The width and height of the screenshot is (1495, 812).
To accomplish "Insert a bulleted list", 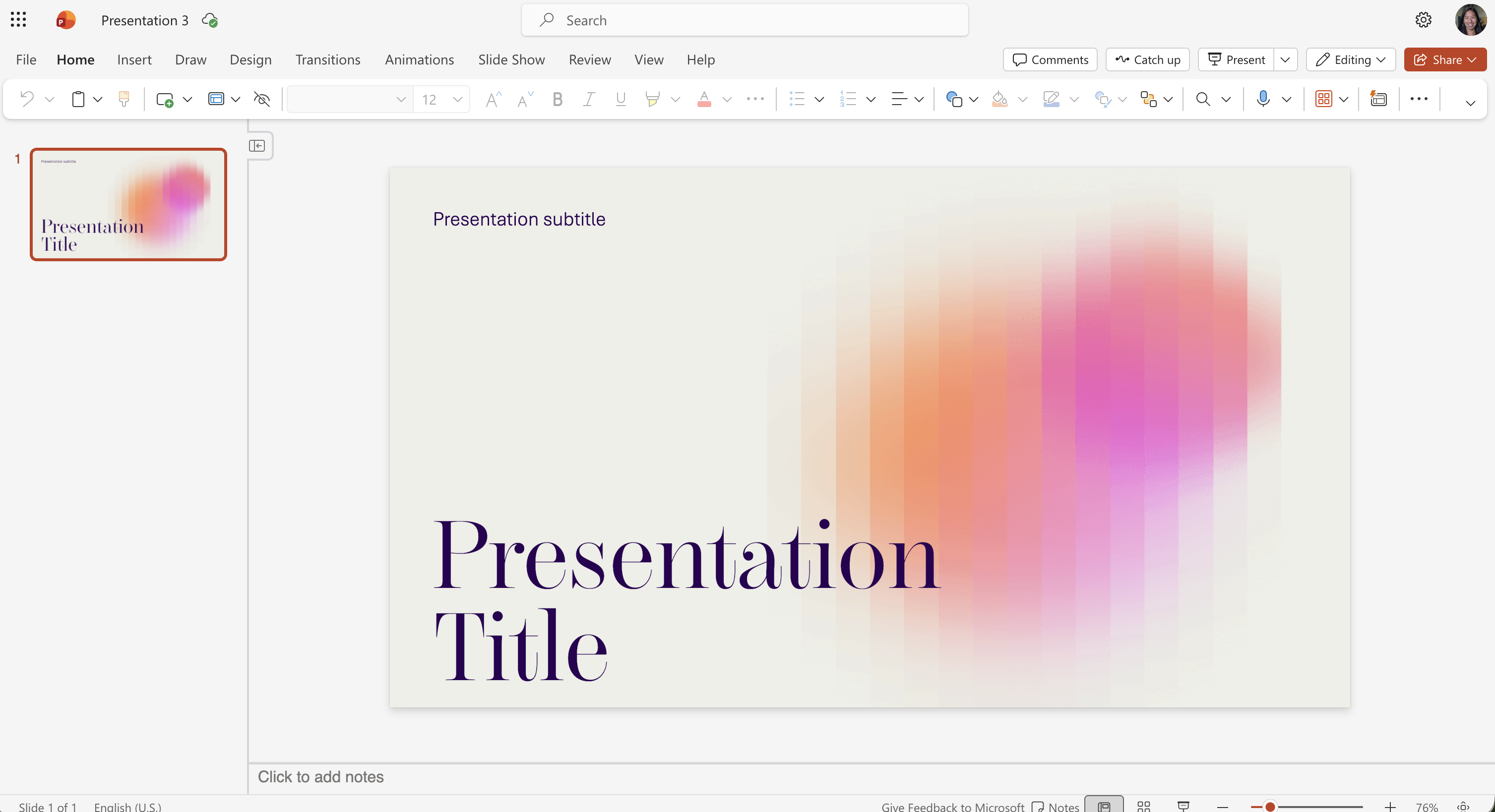I will click(x=797, y=99).
